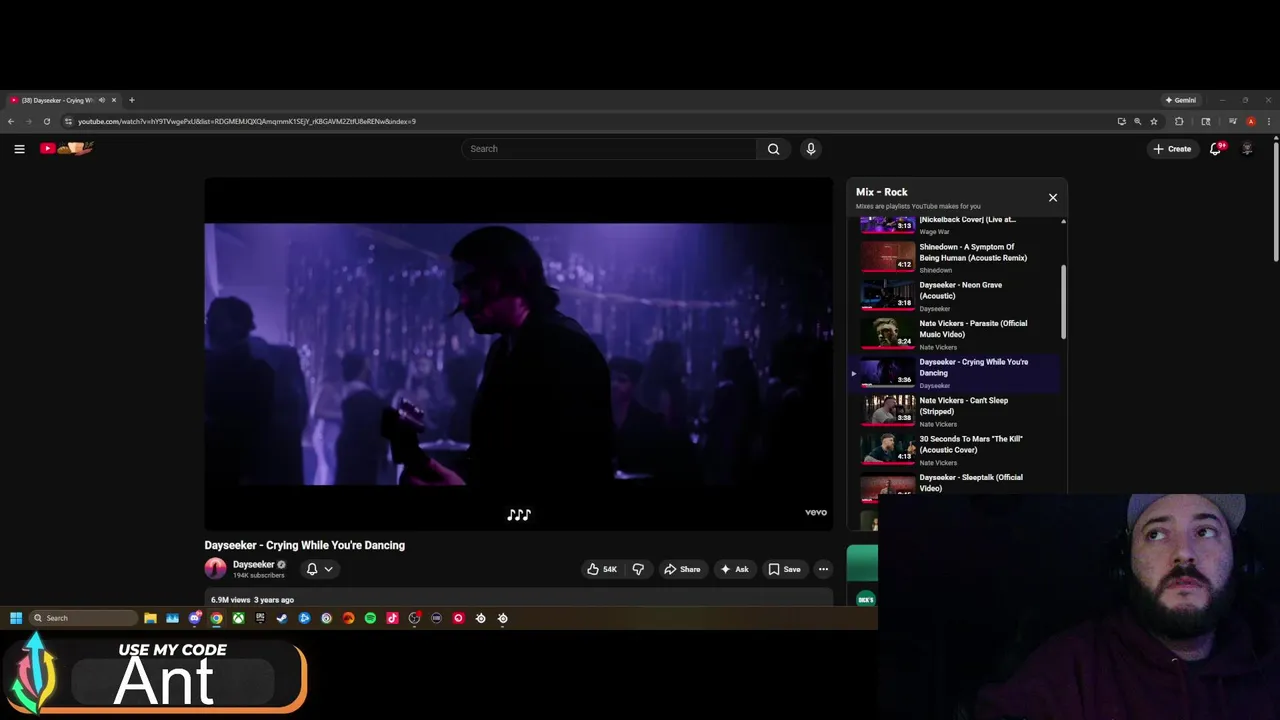Open Chrome extensions puzzle icon

1179,121
